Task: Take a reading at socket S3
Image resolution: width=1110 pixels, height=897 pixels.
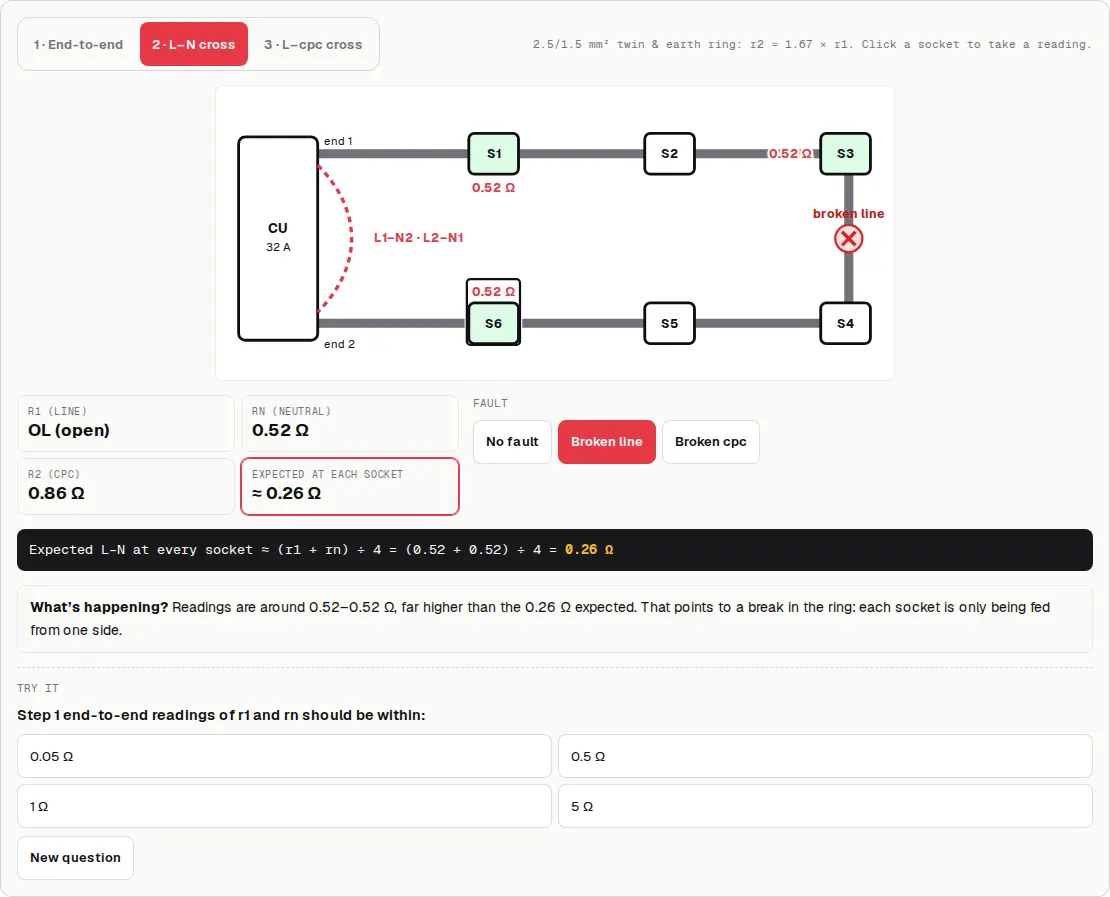Action: point(845,154)
